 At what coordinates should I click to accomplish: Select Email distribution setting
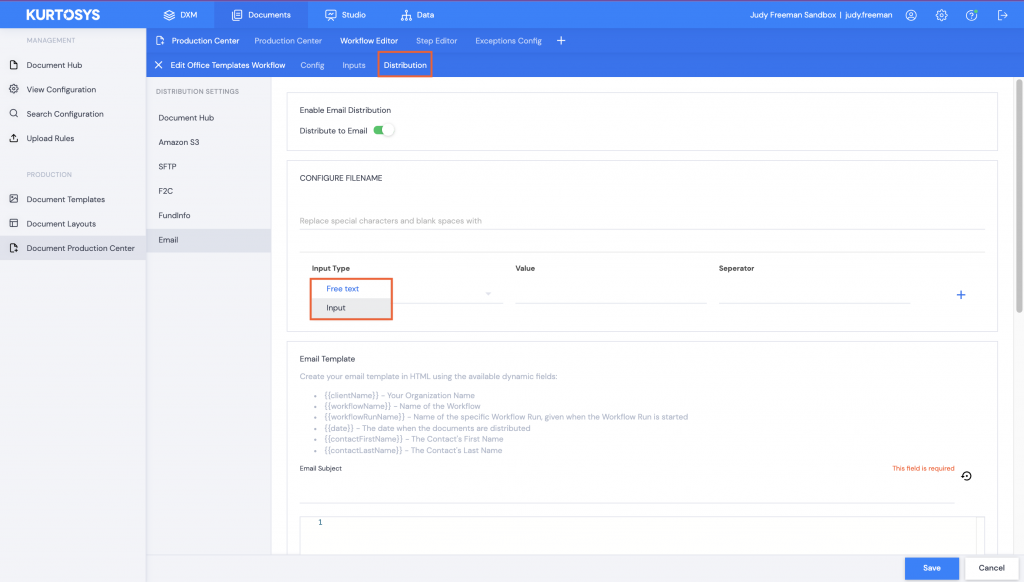[208, 240]
